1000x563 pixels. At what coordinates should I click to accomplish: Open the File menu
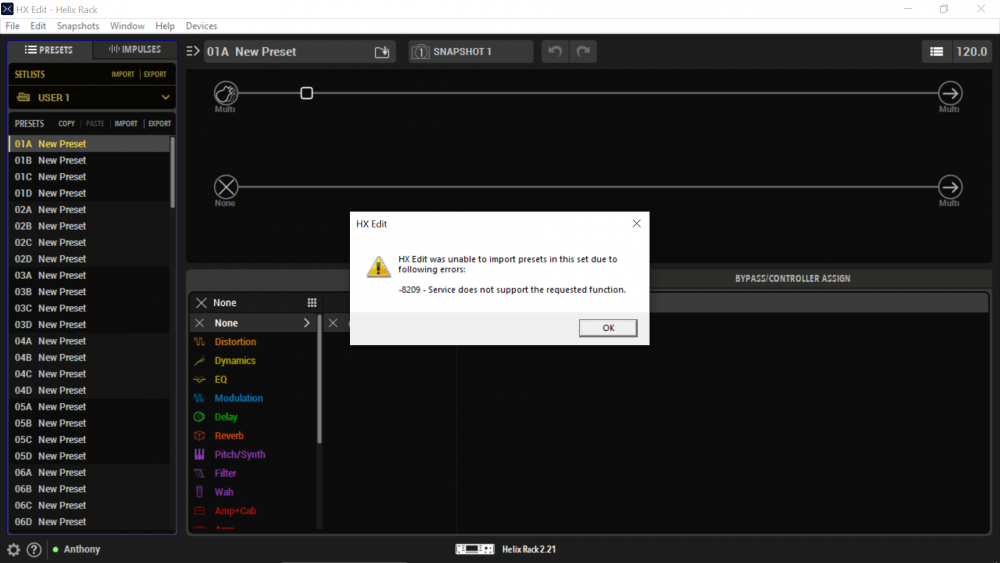[12, 26]
